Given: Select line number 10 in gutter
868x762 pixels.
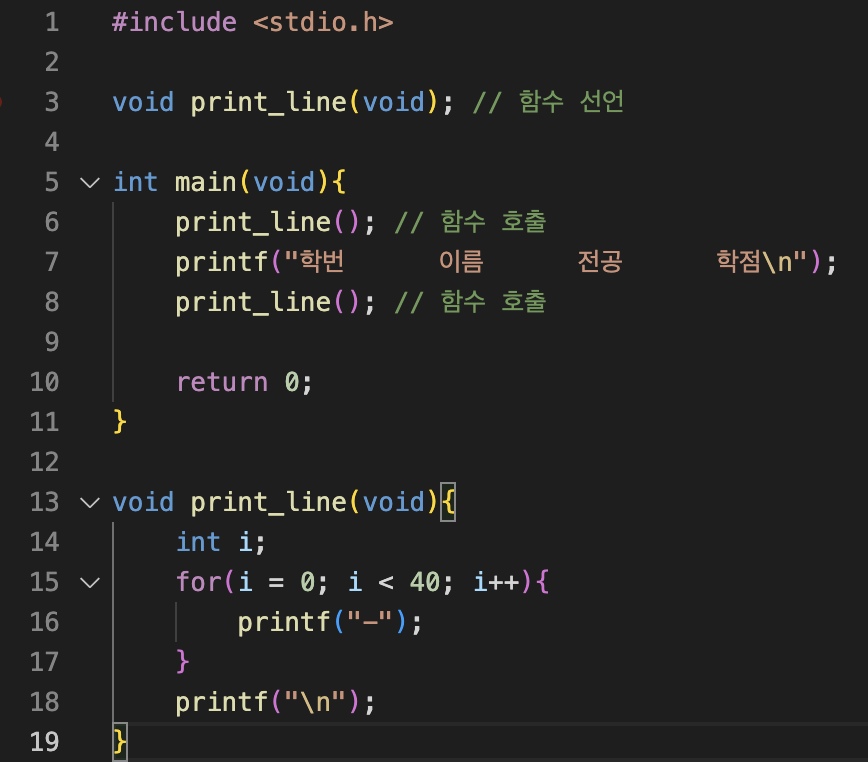Looking at the screenshot, I should pos(44,382).
